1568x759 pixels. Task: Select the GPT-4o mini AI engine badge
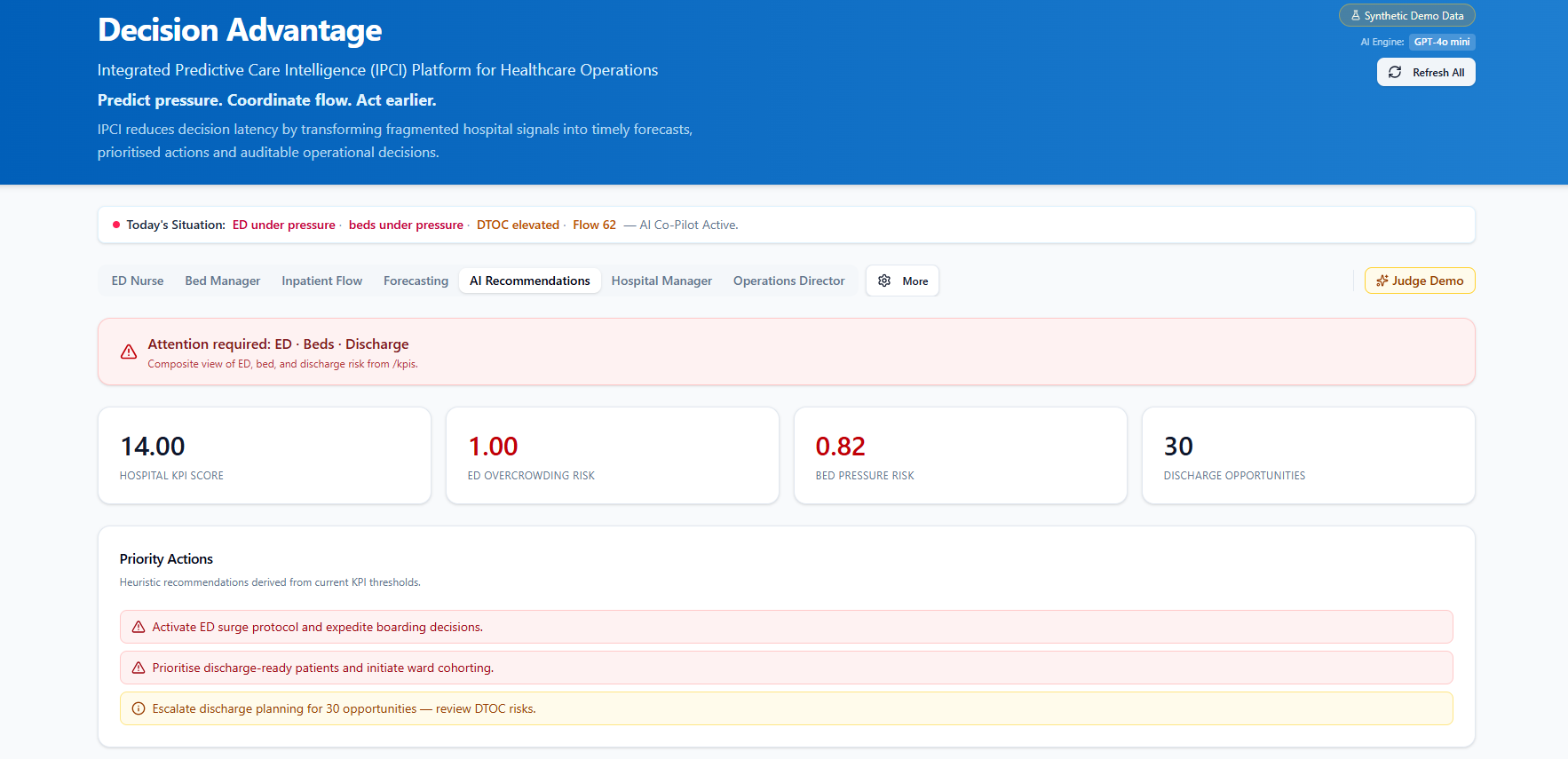[x=1442, y=42]
